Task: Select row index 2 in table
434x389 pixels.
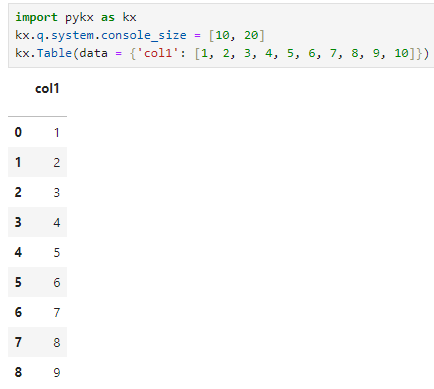Action: [18, 192]
